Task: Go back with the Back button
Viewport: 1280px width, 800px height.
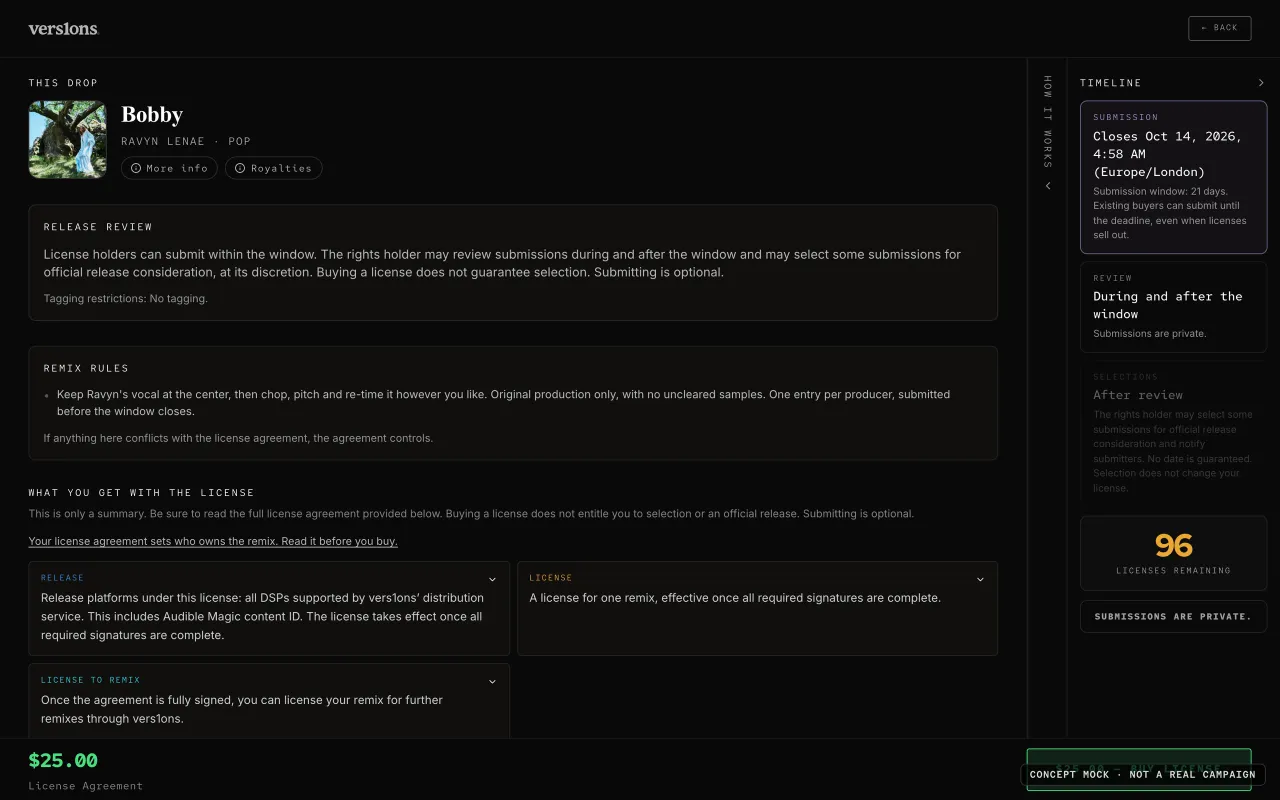Action: [x=1219, y=28]
